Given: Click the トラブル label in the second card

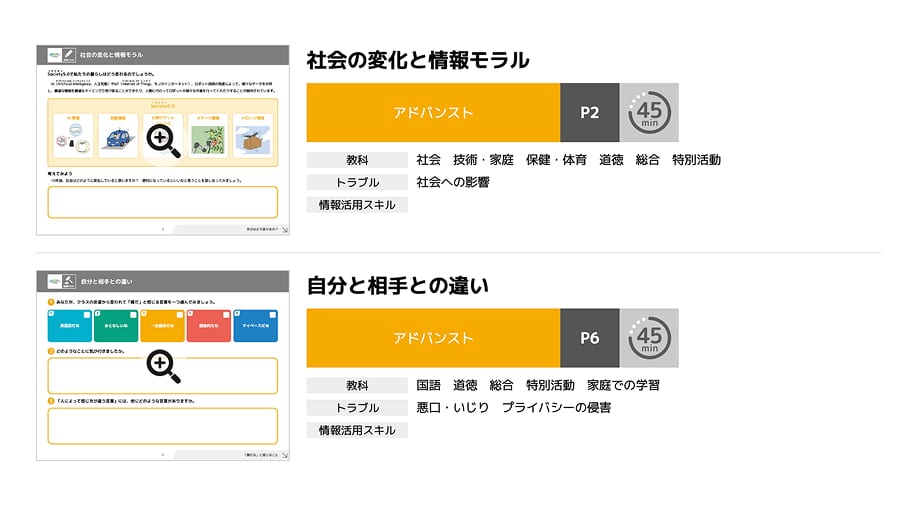Looking at the screenshot, I should click(357, 408).
